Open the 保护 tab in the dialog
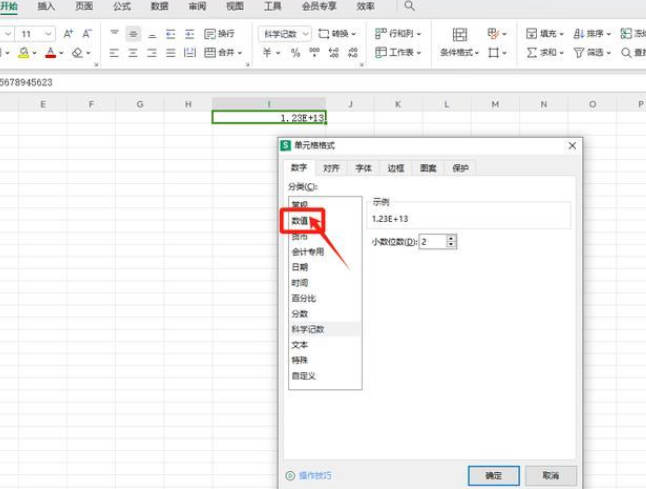646x489 pixels. (x=460, y=168)
